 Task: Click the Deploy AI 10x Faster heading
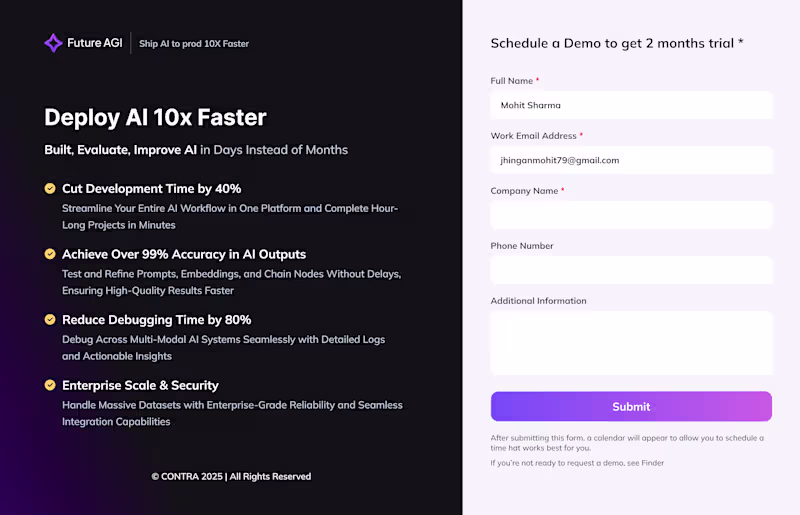[155, 118]
